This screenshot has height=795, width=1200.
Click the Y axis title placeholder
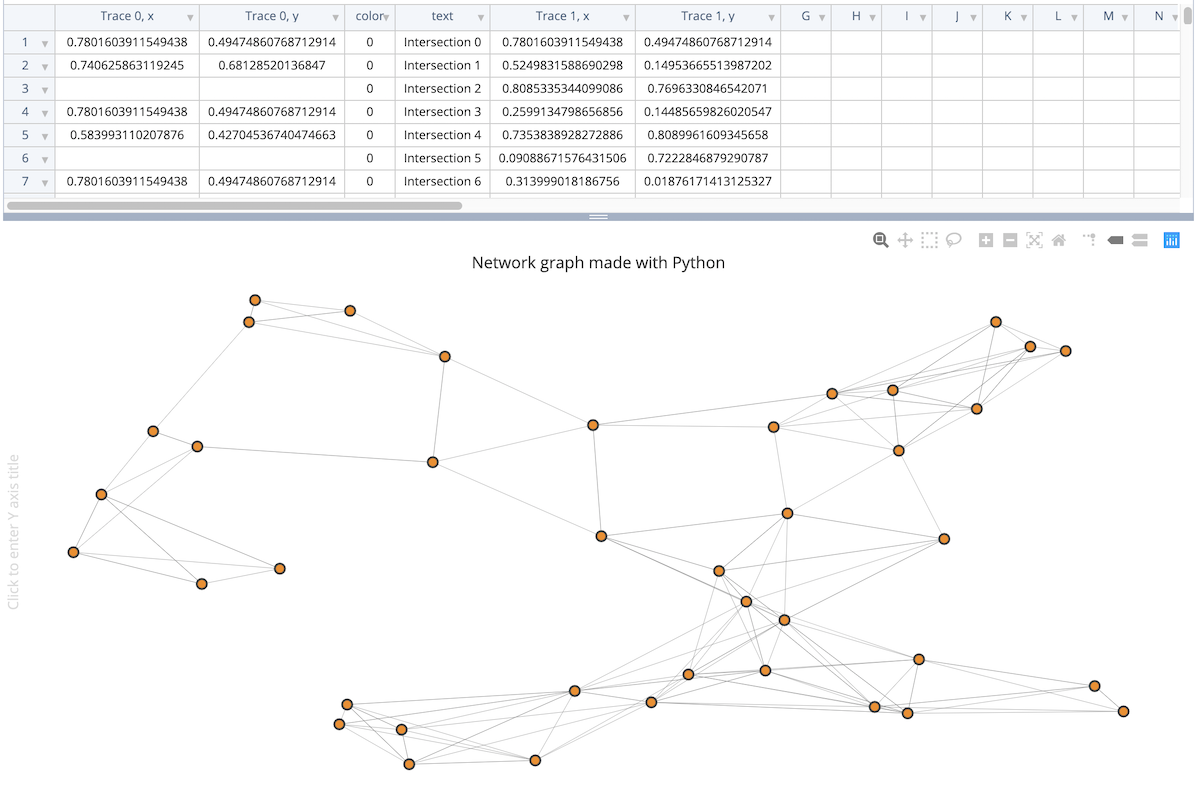[13, 532]
